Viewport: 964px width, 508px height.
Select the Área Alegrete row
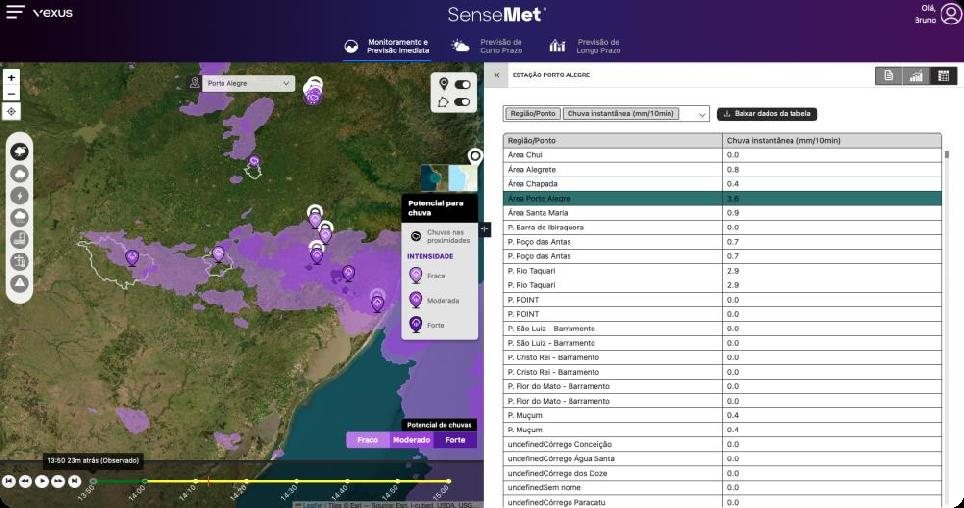click(x=722, y=170)
